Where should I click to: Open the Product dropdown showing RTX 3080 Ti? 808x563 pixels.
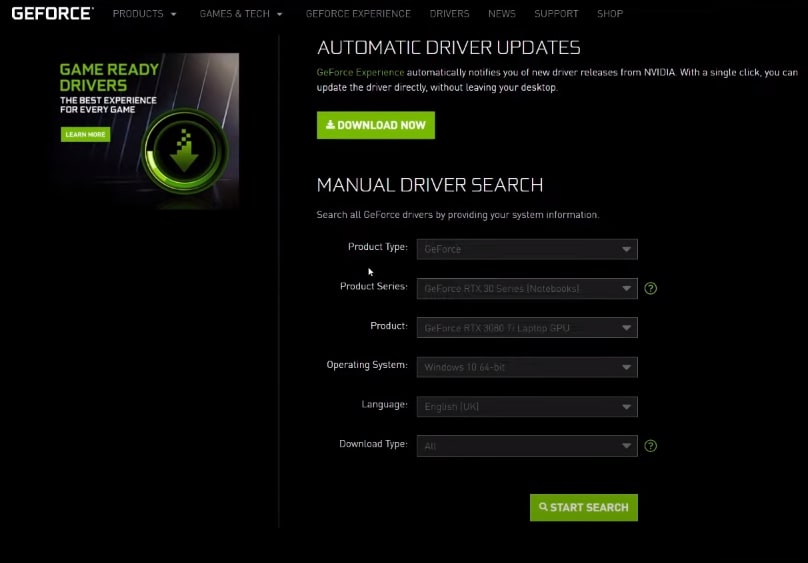[x=527, y=328]
